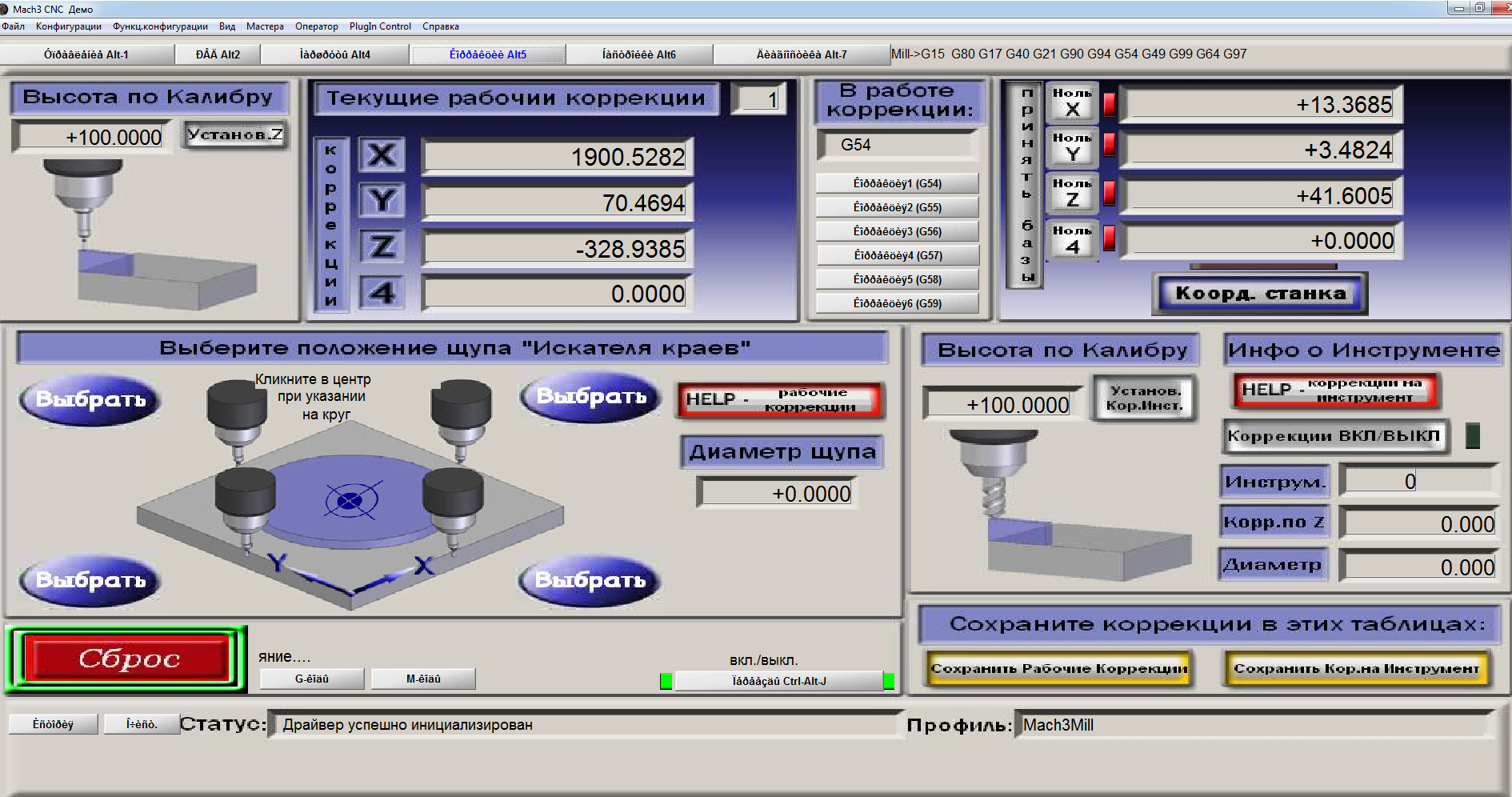Click the 4th axis correction icon
This screenshot has width=1512, height=797.
click(382, 292)
